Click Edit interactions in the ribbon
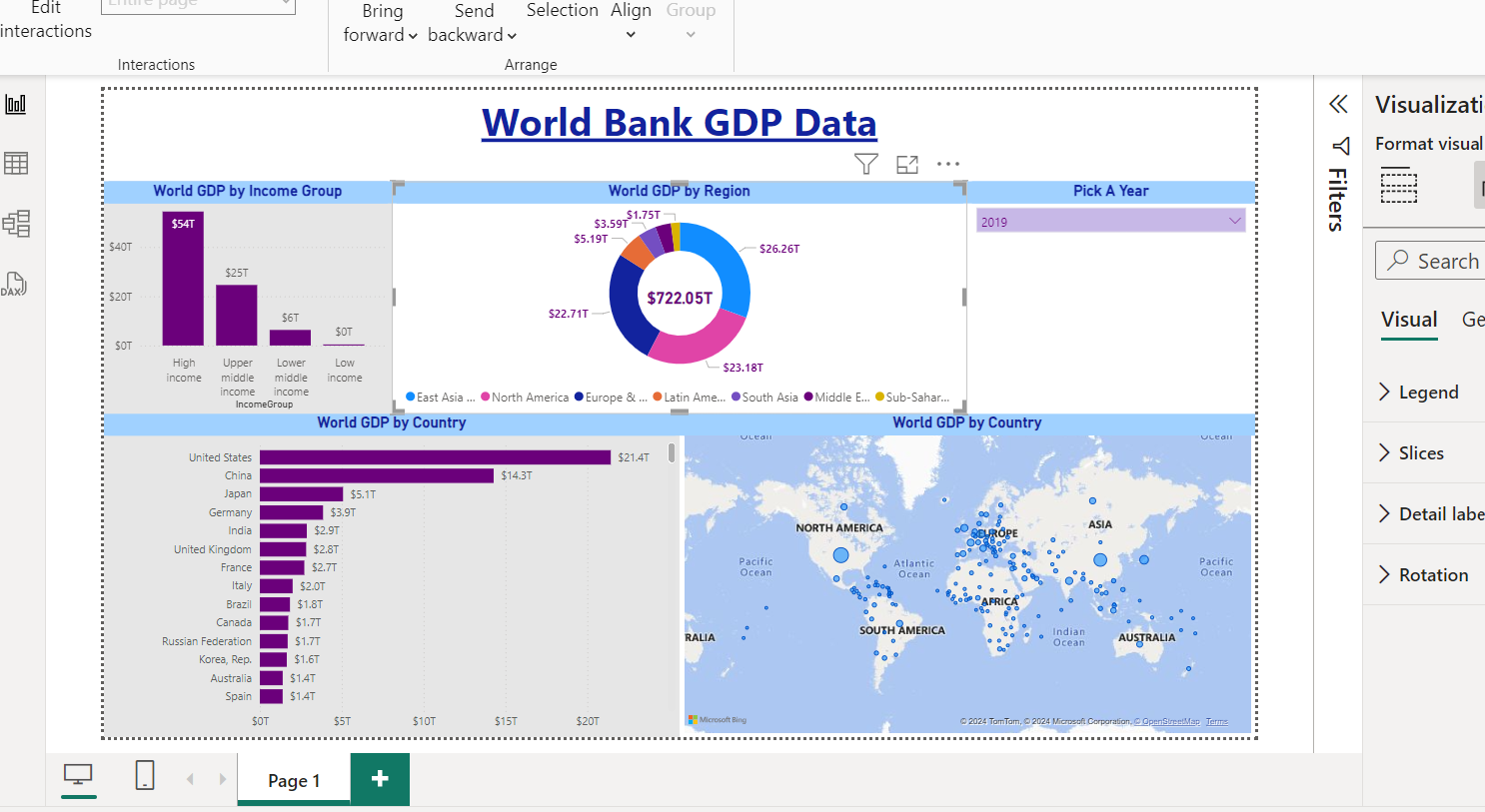Screen dimensions: 1485x812 46,20
